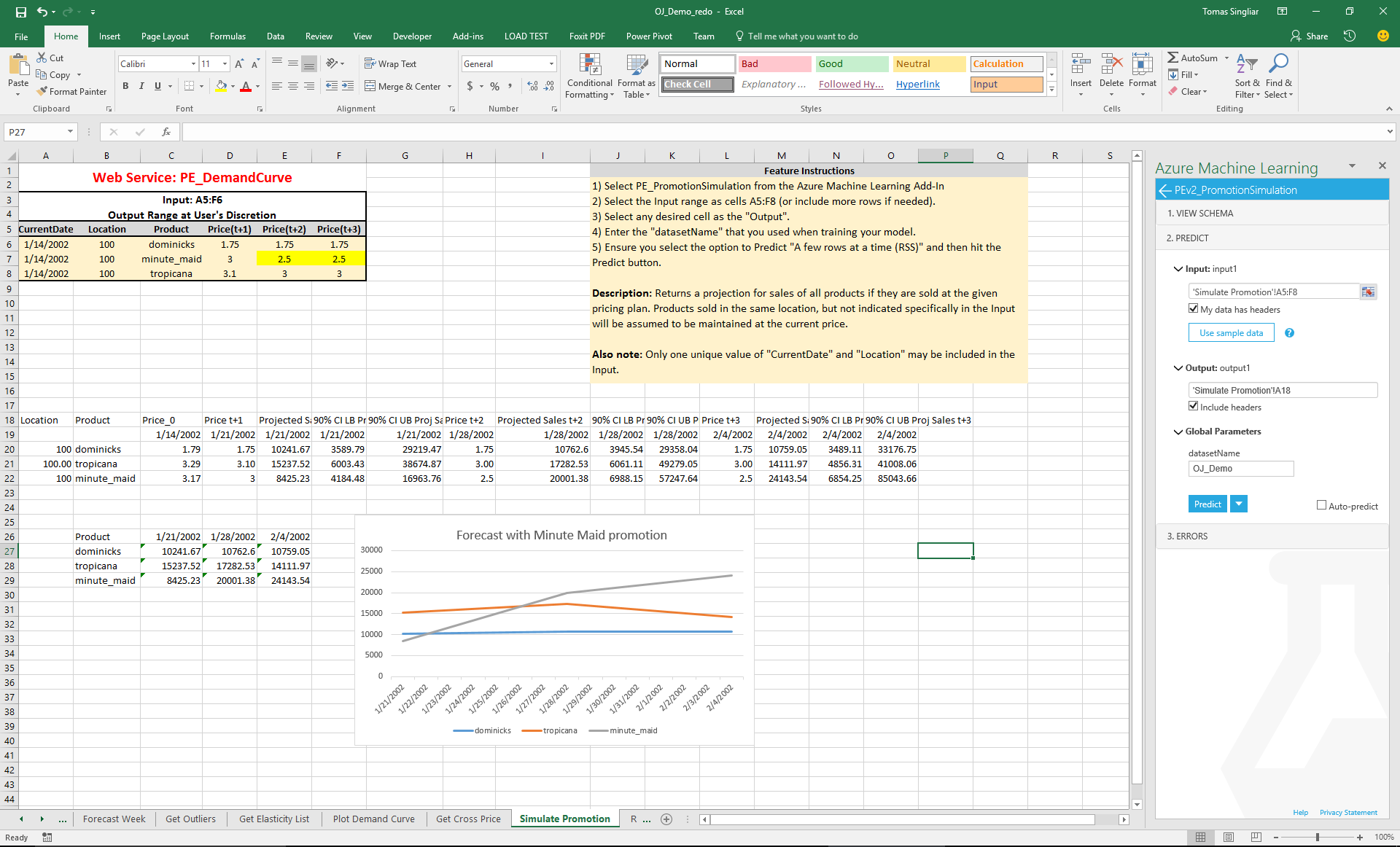The height and width of the screenshot is (847, 1400).
Task: Collapse the Input: input1 section
Action: click(1178, 269)
